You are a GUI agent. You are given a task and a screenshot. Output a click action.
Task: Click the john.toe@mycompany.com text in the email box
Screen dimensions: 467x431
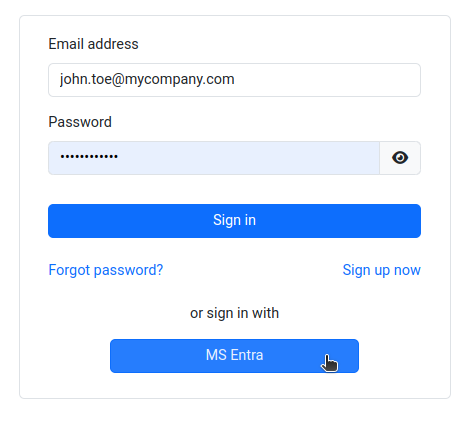pos(147,79)
